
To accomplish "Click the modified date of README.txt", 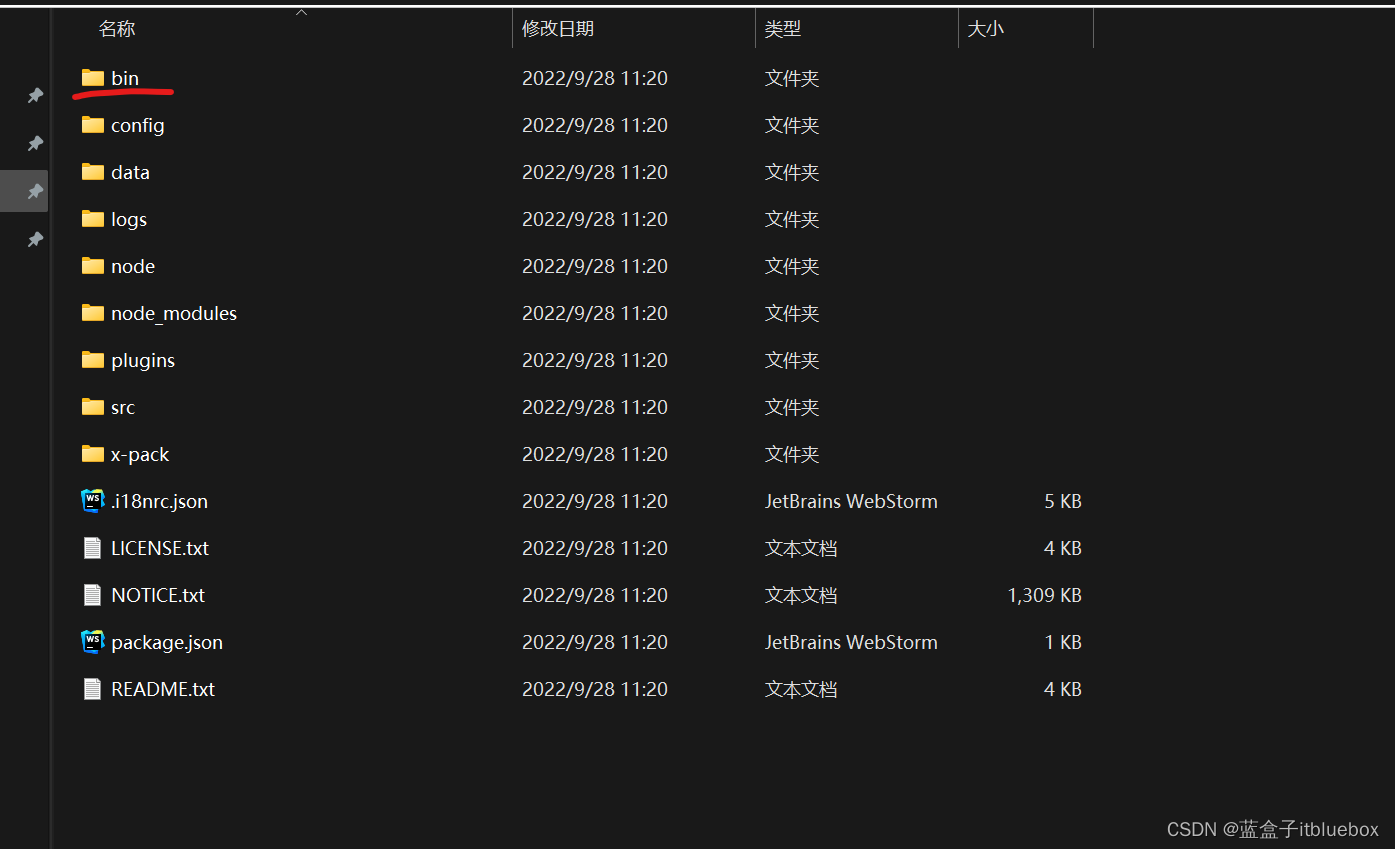I will pyautogui.click(x=595, y=689).
